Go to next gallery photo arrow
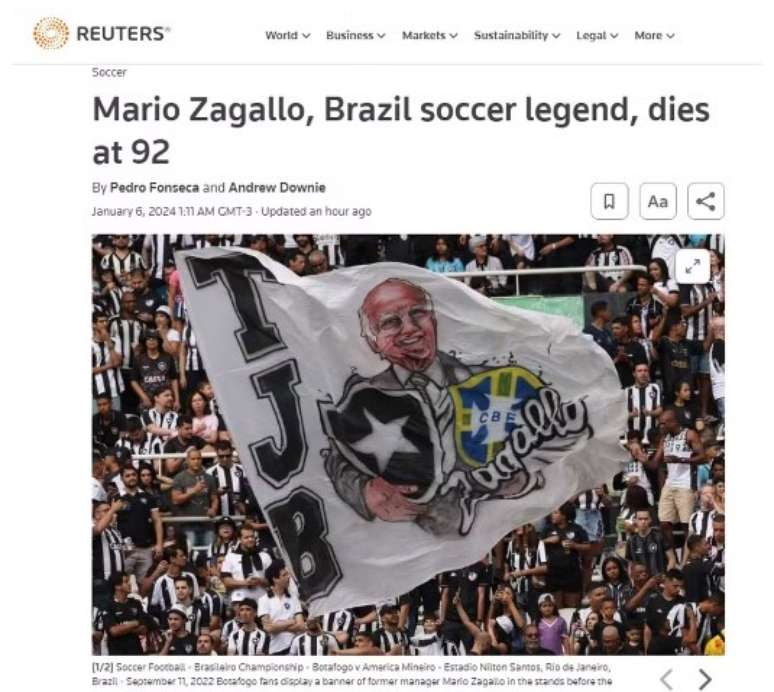Image resolution: width=774 pixels, height=692 pixels. pos(706,679)
